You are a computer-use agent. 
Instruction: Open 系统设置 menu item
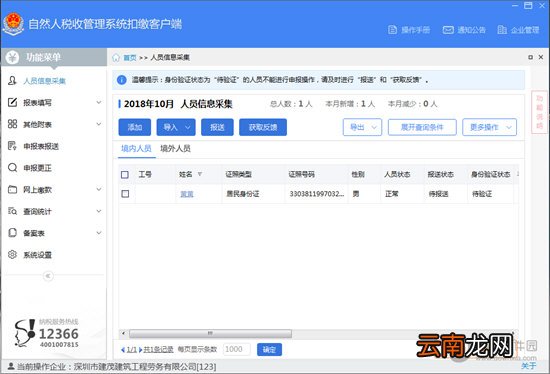click(x=38, y=255)
